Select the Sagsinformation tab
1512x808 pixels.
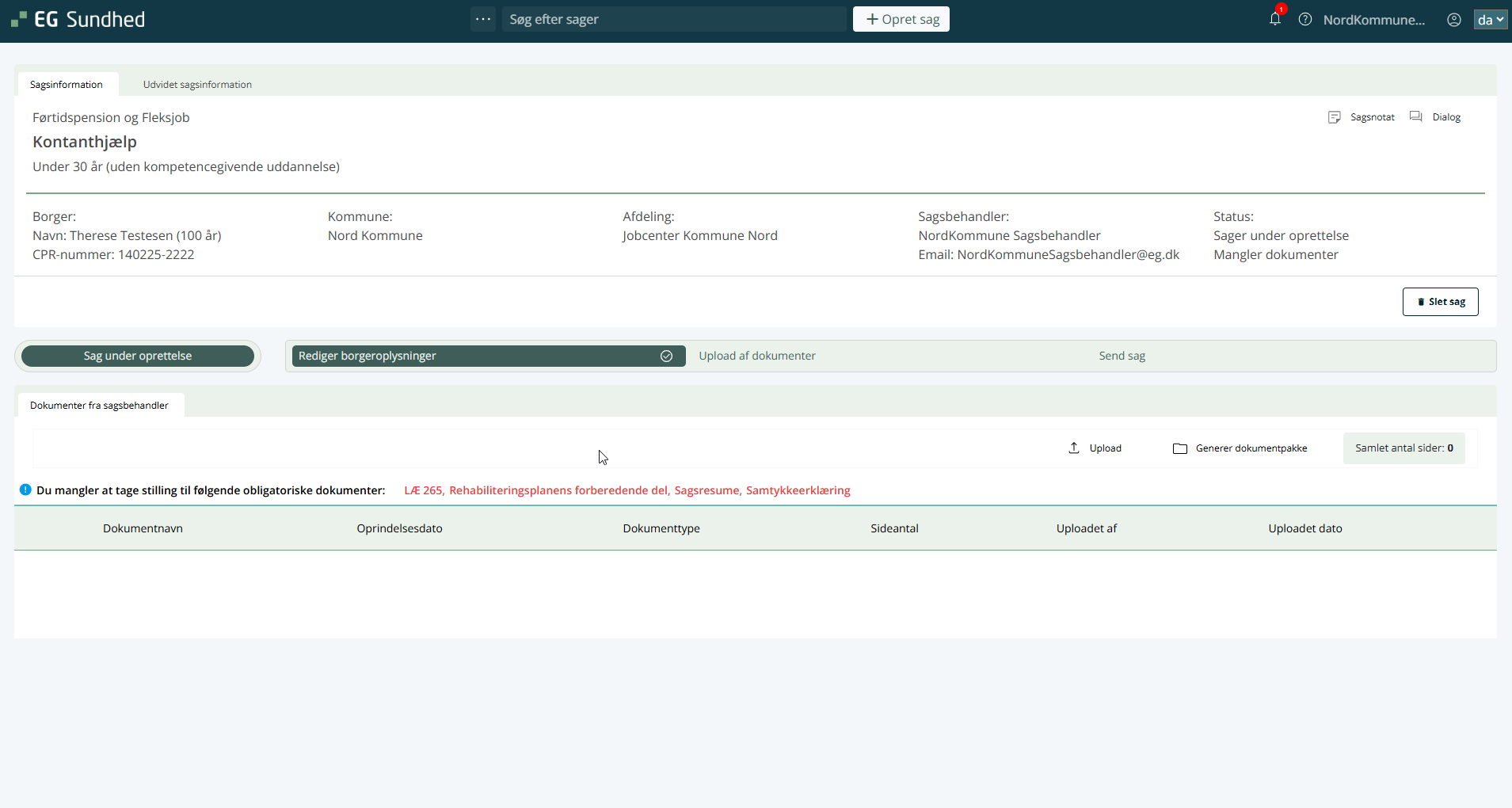(67, 85)
